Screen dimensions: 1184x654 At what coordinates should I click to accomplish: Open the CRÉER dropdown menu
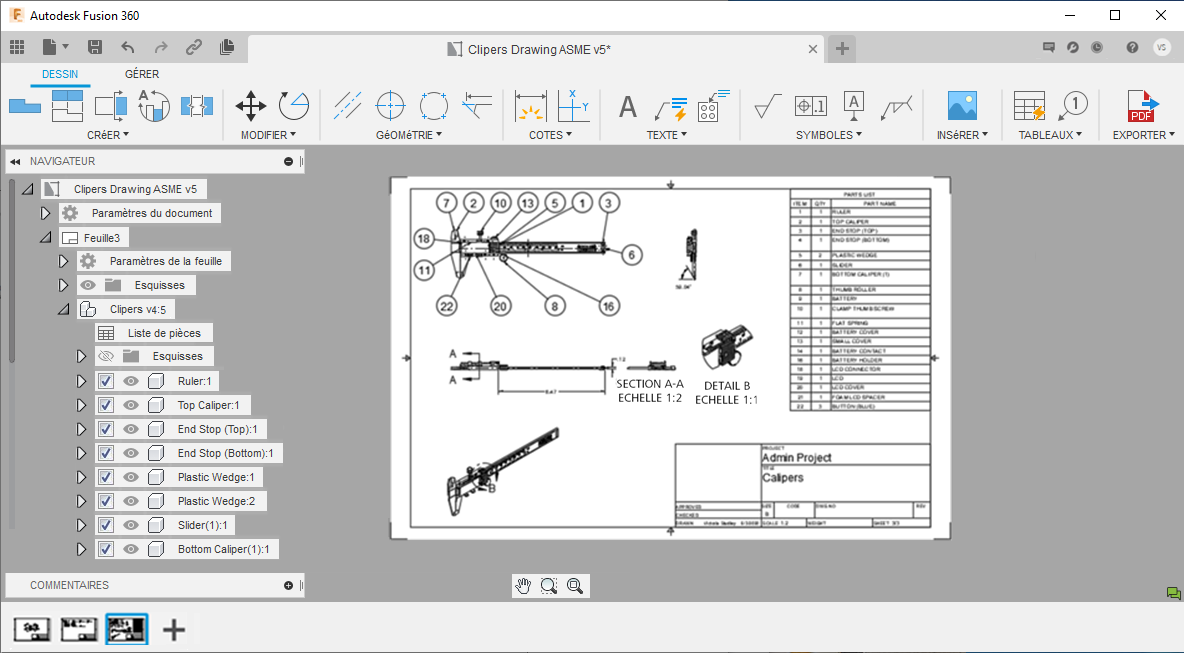tap(108, 134)
